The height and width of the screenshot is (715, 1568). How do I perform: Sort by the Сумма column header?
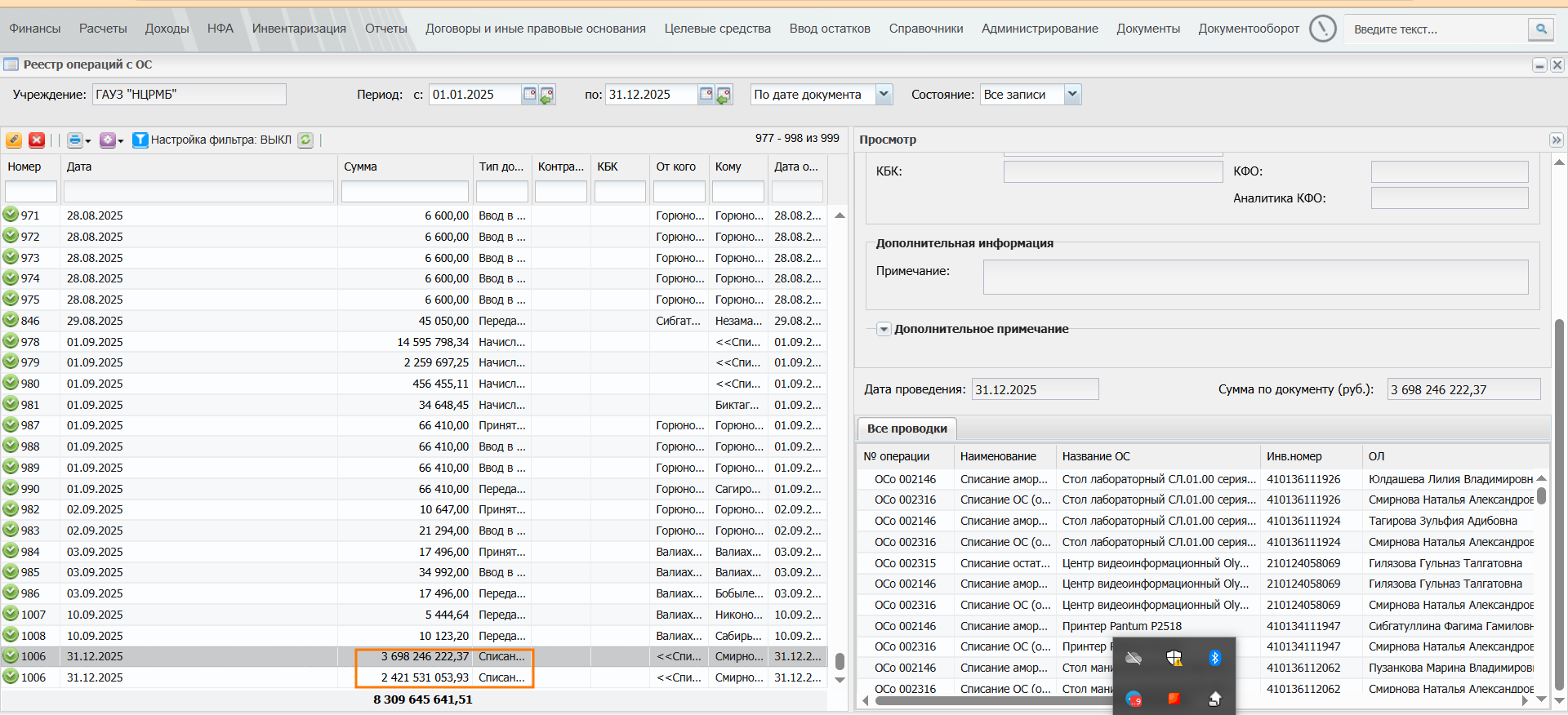pos(405,167)
